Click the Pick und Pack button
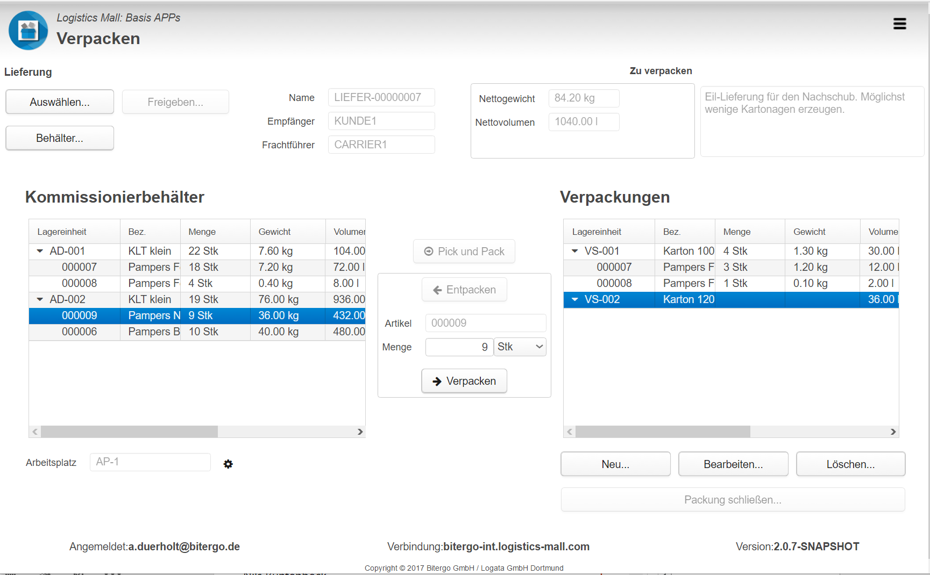Screen dimensions: 930x575 [x=464, y=252]
